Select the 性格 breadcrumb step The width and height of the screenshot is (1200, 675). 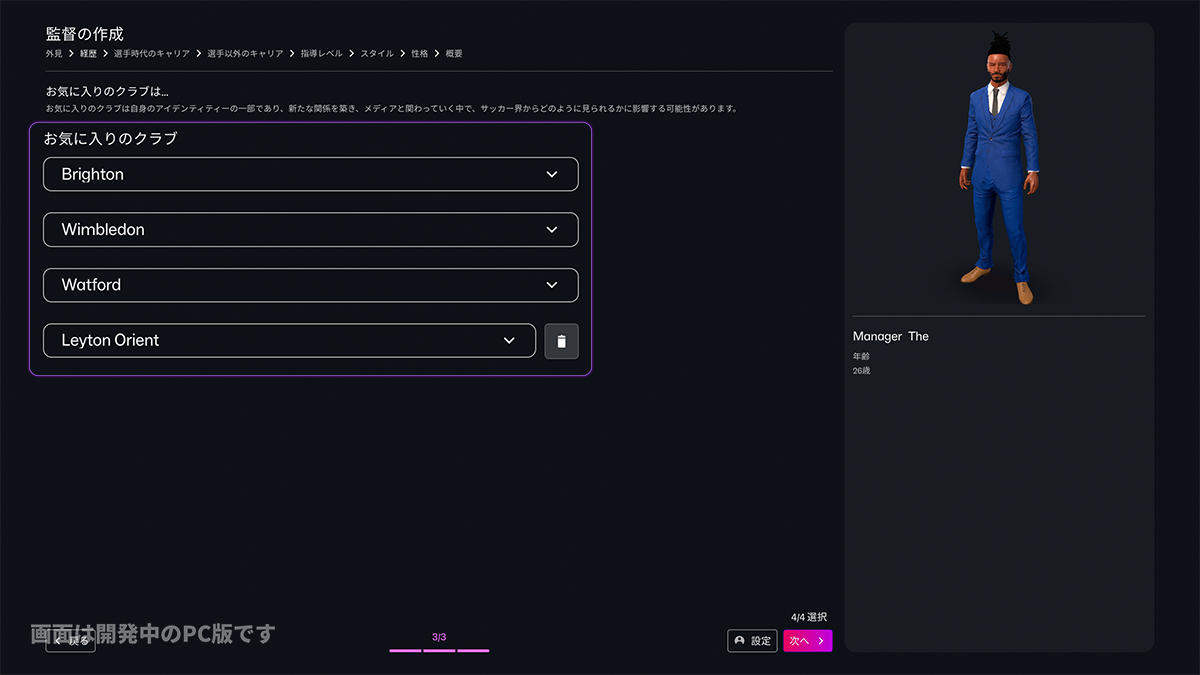419,53
